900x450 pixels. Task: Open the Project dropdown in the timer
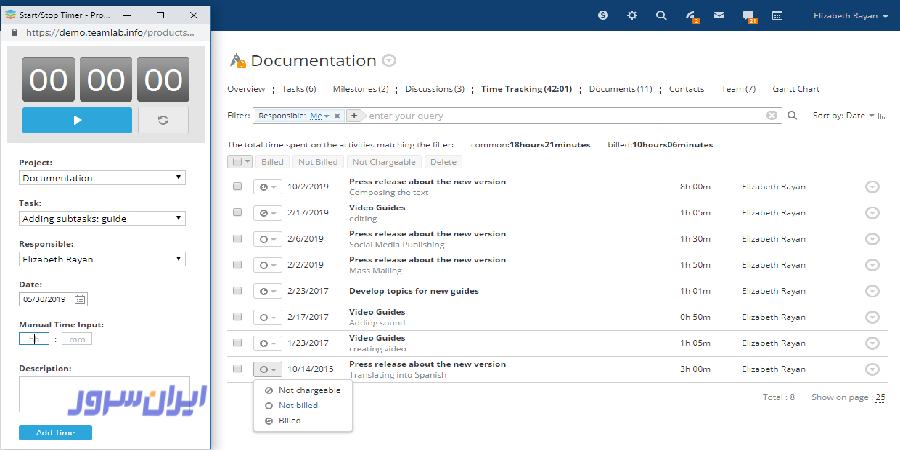[102, 178]
